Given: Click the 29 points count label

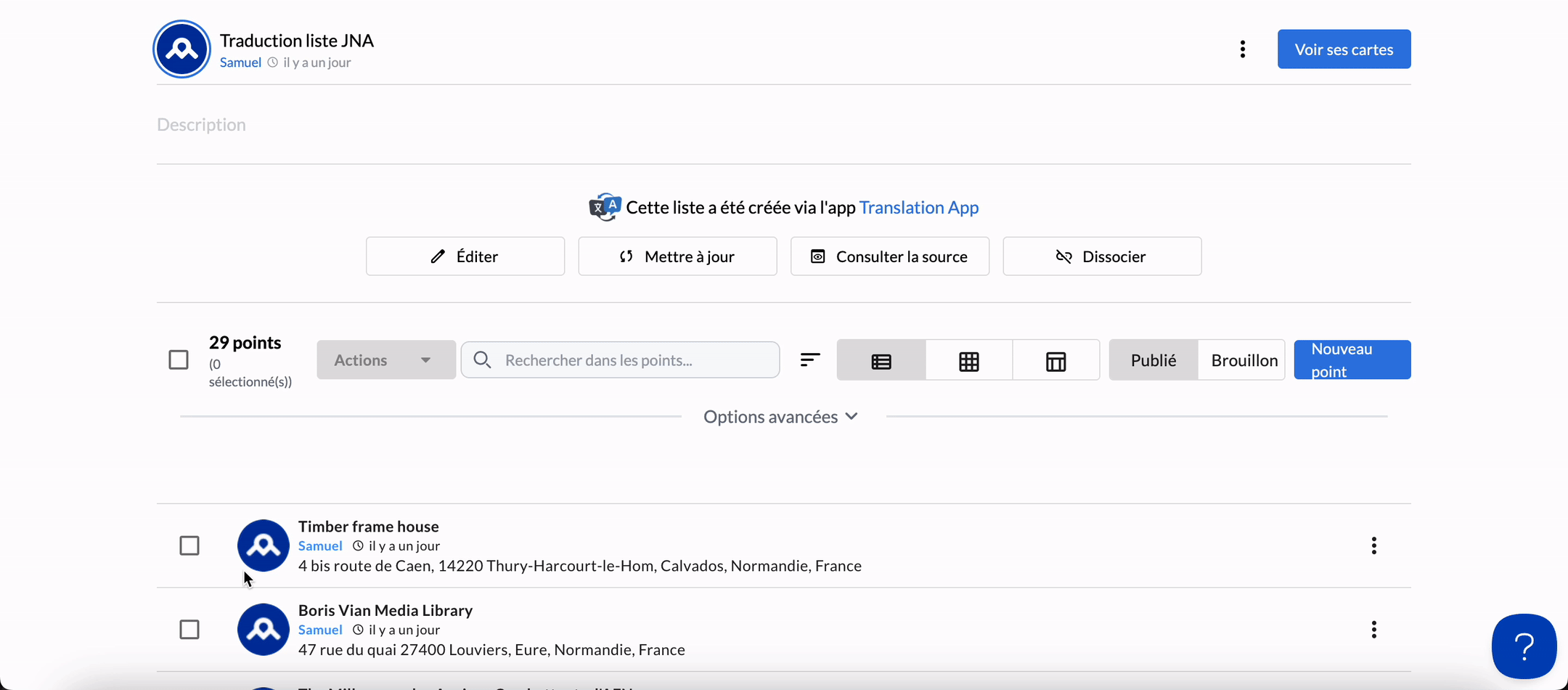Looking at the screenshot, I should [245, 342].
